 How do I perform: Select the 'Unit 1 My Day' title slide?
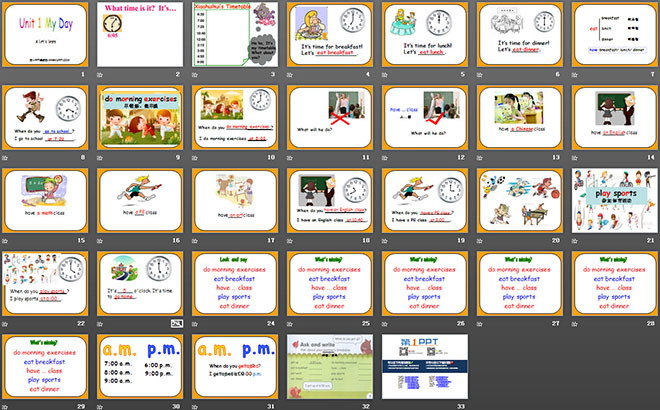[x=45, y=35]
